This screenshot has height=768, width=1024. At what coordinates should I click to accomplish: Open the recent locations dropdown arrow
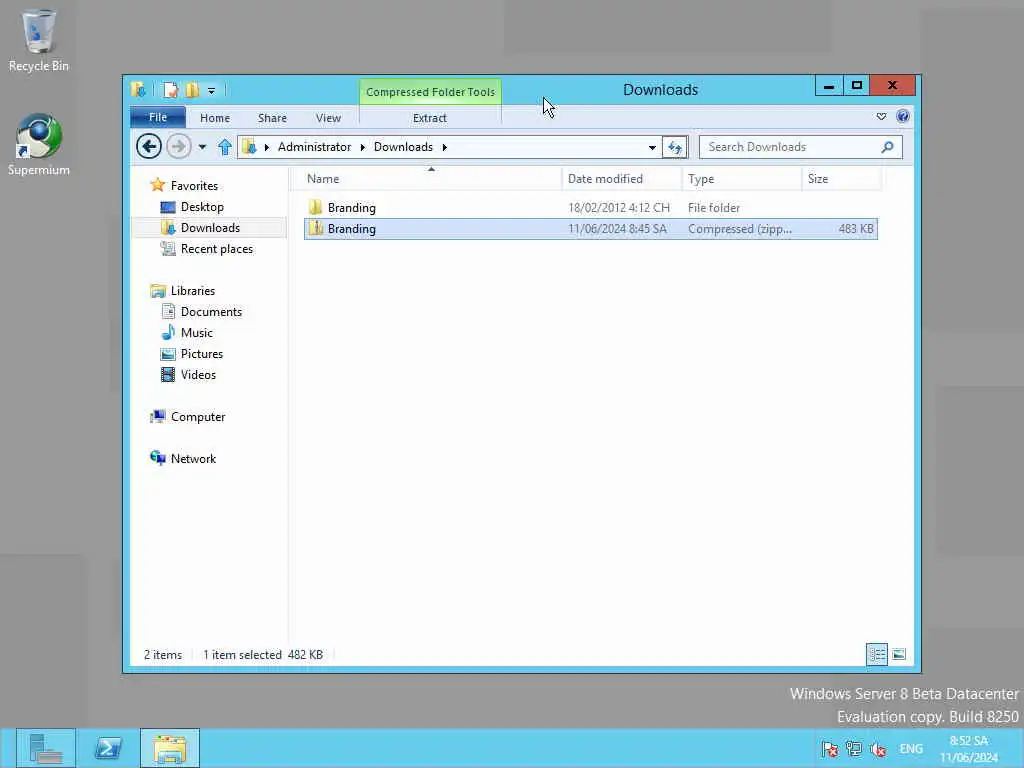click(x=202, y=147)
